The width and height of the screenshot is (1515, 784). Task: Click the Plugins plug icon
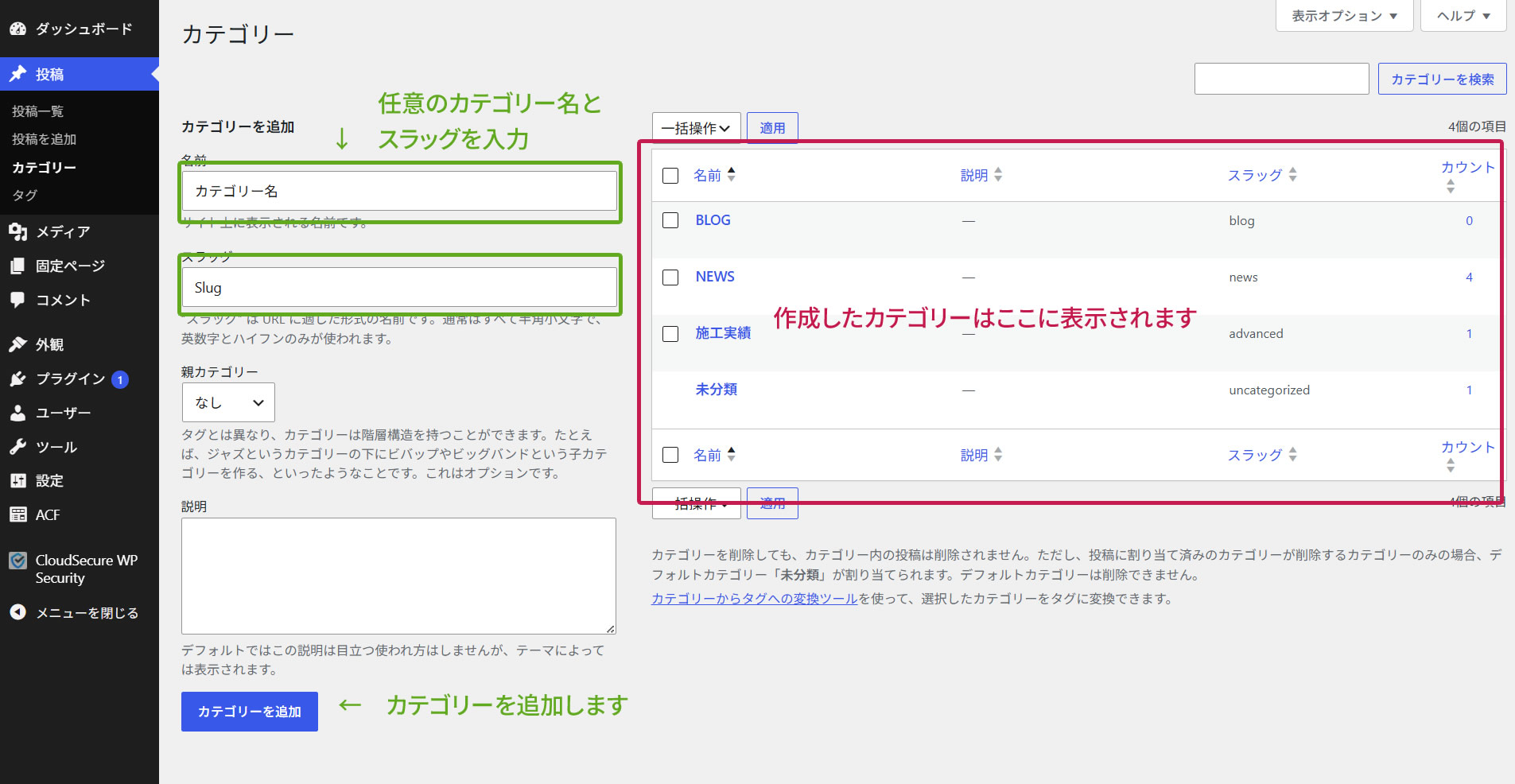point(17,378)
